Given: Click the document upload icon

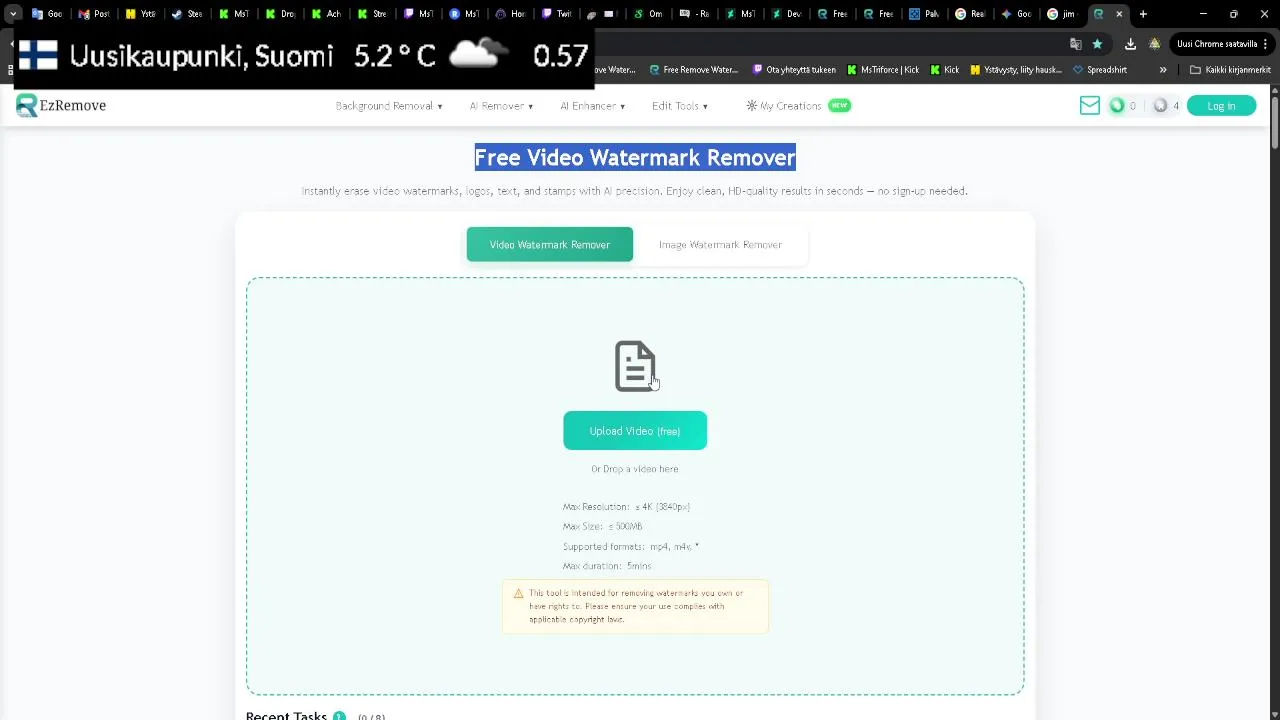Looking at the screenshot, I should [635, 366].
